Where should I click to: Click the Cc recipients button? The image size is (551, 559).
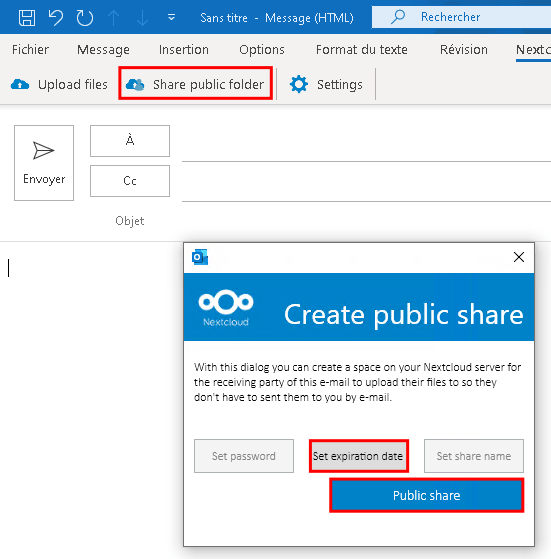pos(130,181)
